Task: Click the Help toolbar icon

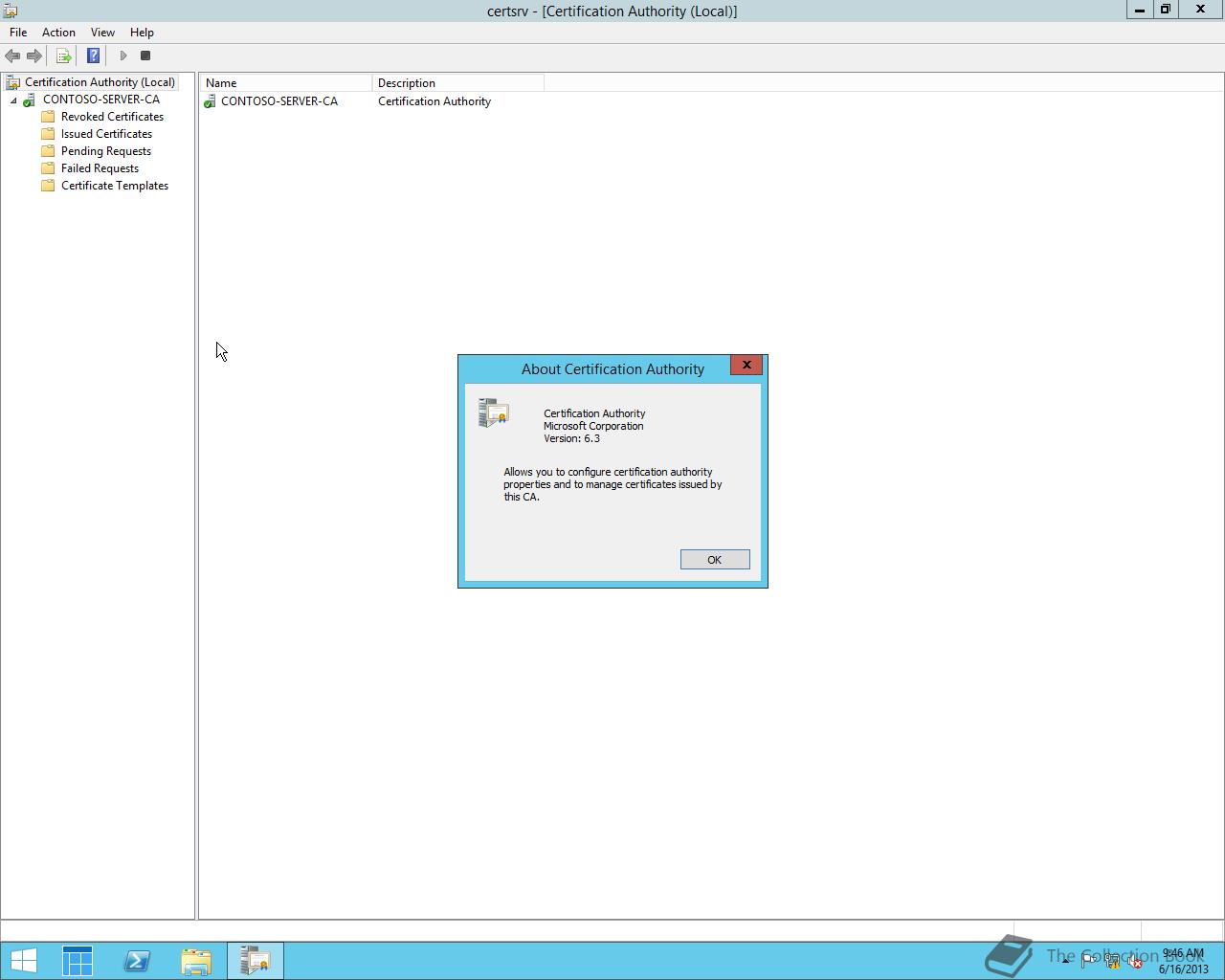Action: coord(93,56)
